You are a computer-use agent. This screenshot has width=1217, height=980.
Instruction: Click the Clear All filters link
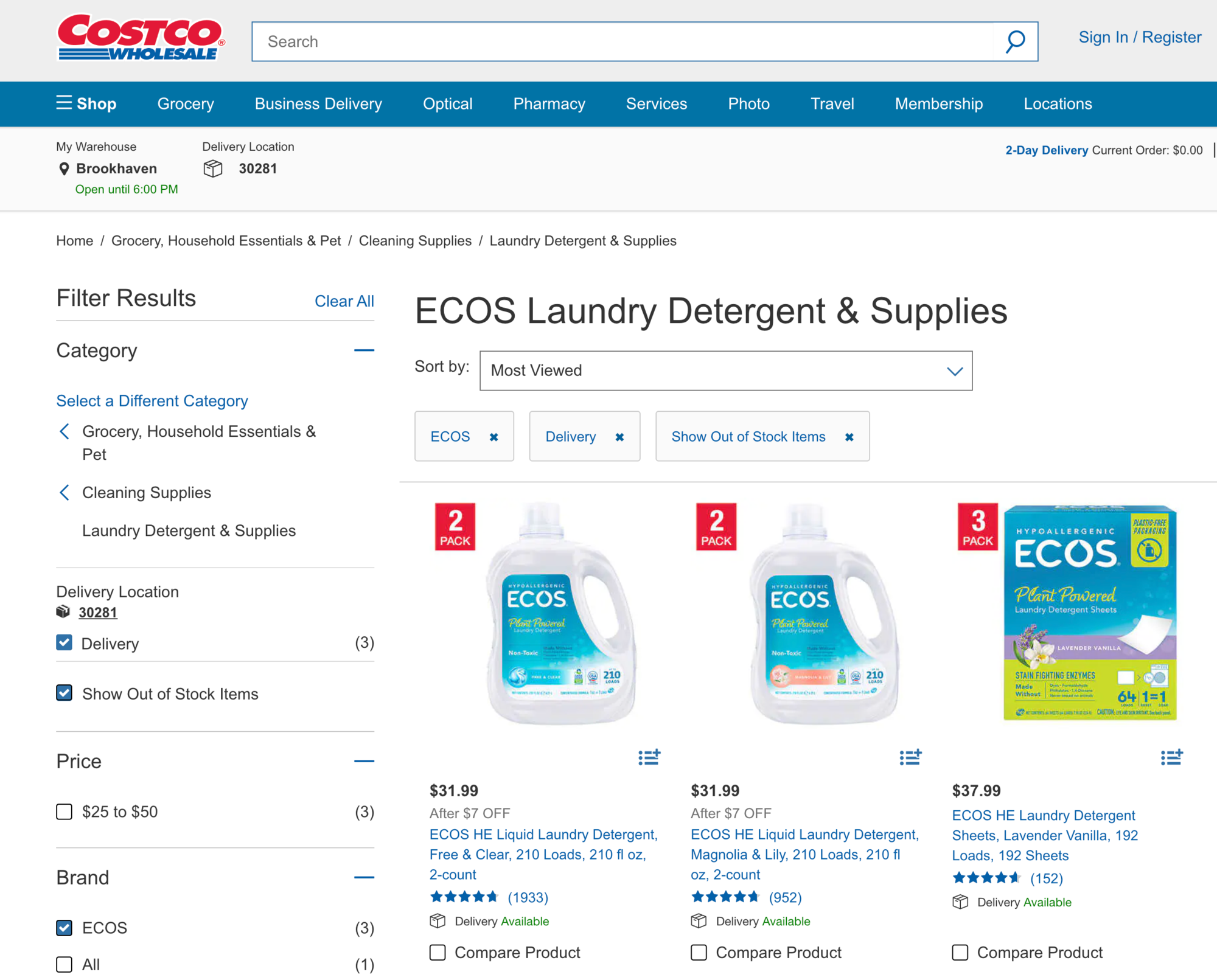point(344,301)
